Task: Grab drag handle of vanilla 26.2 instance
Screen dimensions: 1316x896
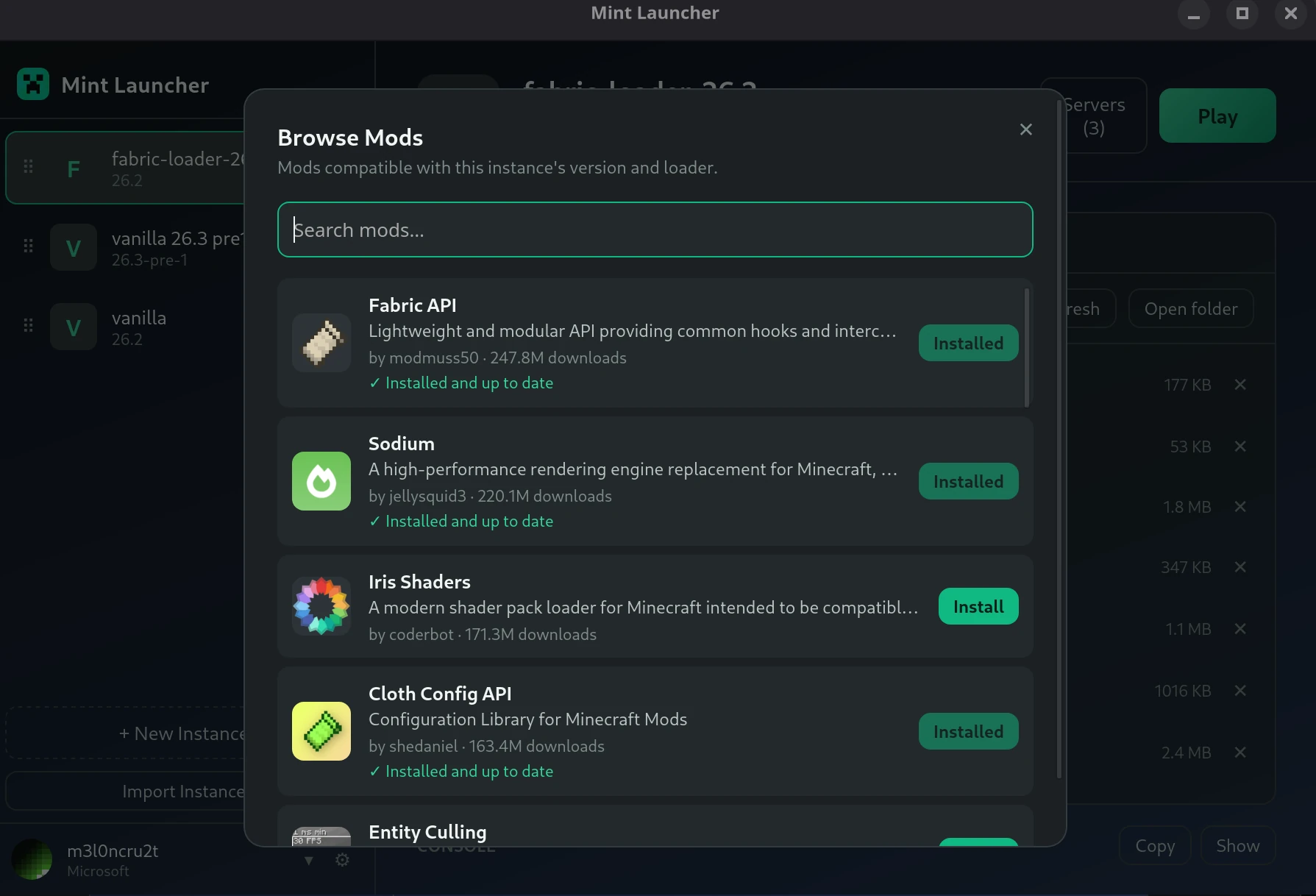Action: coord(28,325)
